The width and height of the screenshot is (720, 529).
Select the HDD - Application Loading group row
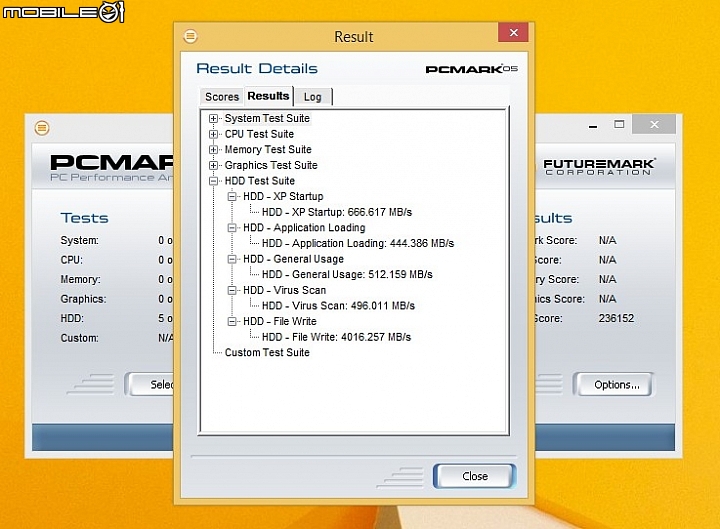point(304,228)
